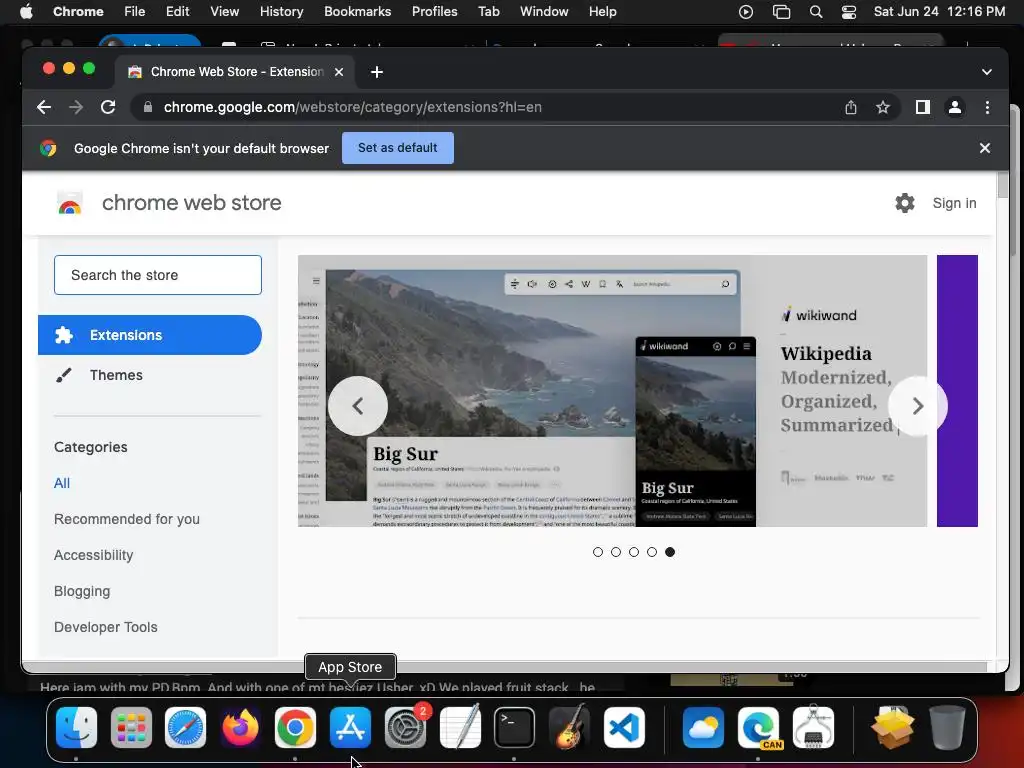Viewport: 1024px width, 768px height.
Task: Open the History menu
Action: coord(281,12)
